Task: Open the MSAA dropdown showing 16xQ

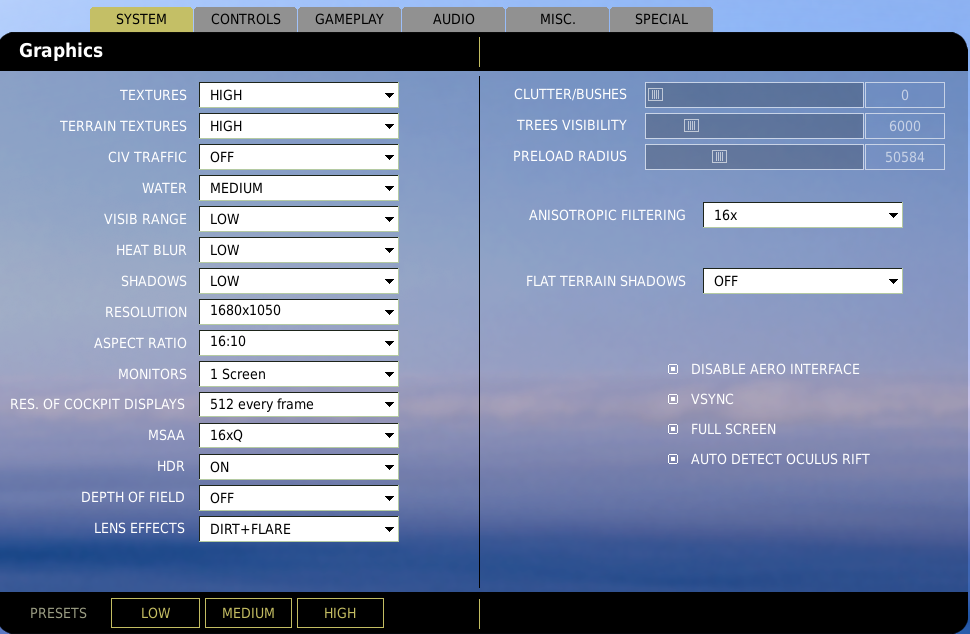Action: click(x=299, y=435)
